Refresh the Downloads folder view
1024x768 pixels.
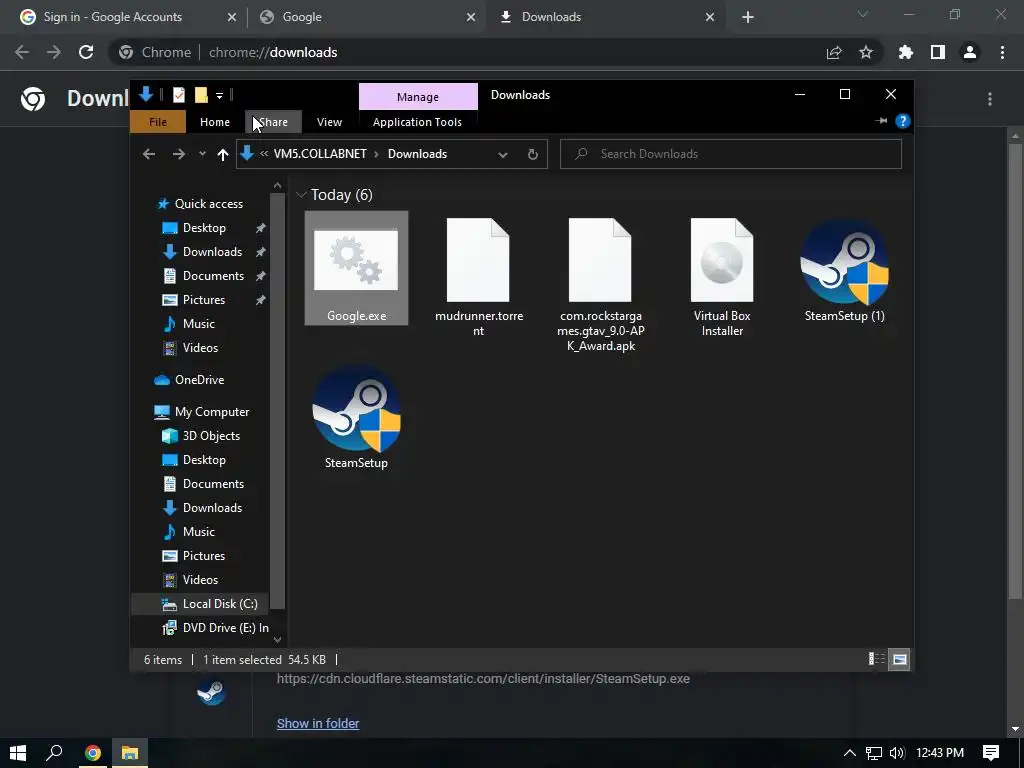pos(533,154)
